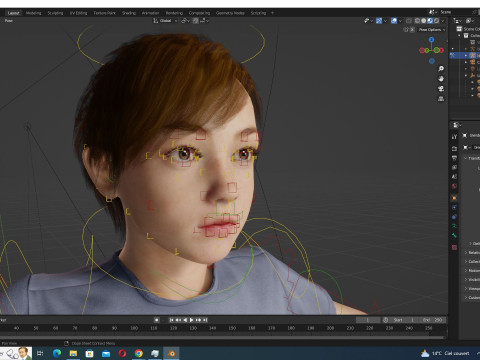480x360 pixels.
Task: Open the overlays options dropdown arrow
Action: point(400,21)
